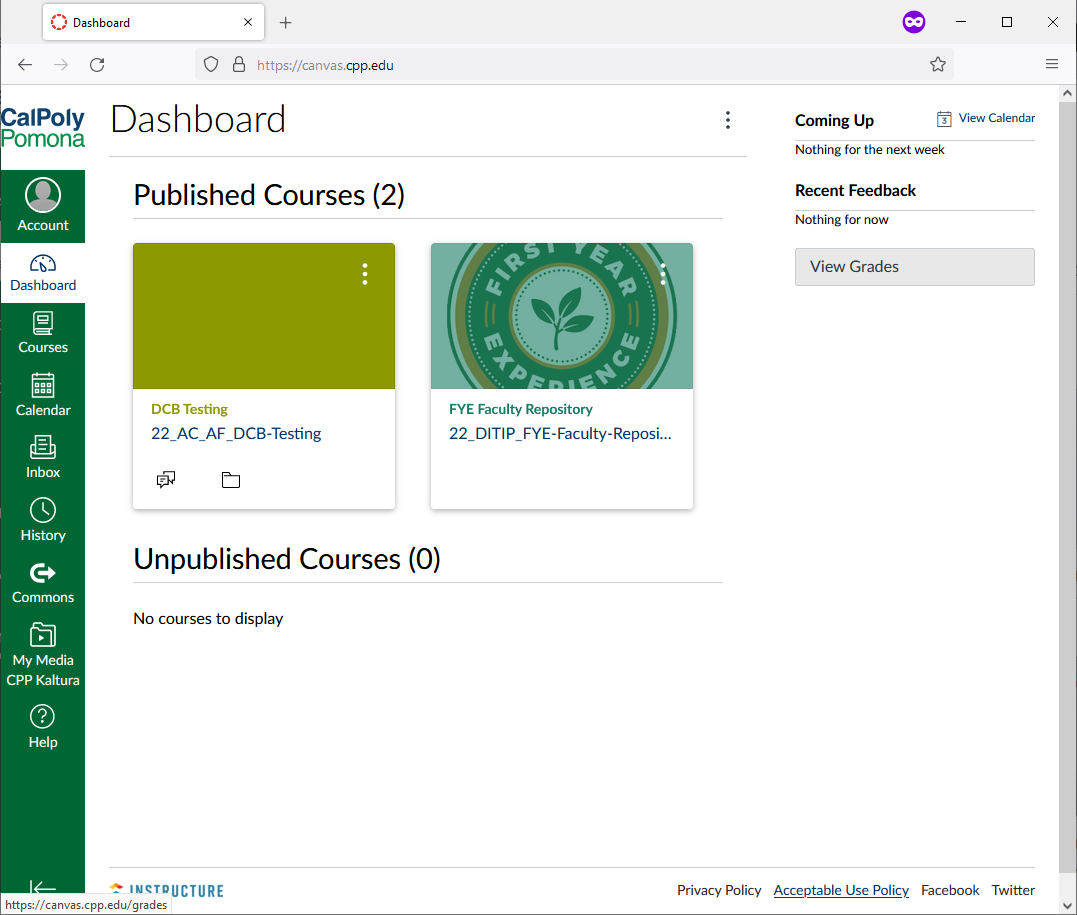Open DCB Testing card options menu
The width and height of the screenshot is (1077, 915).
[x=365, y=274]
